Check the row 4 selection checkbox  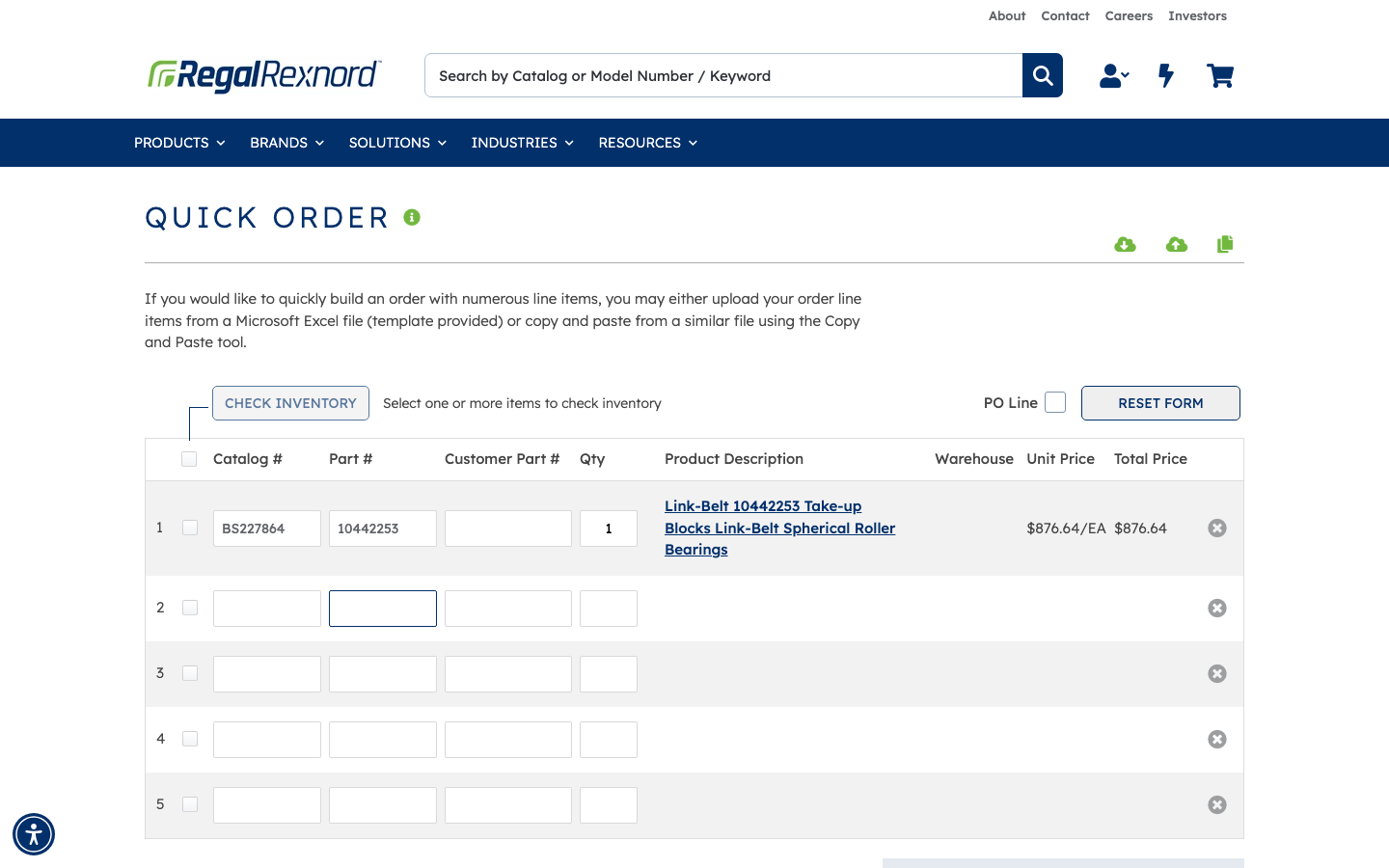(x=190, y=739)
